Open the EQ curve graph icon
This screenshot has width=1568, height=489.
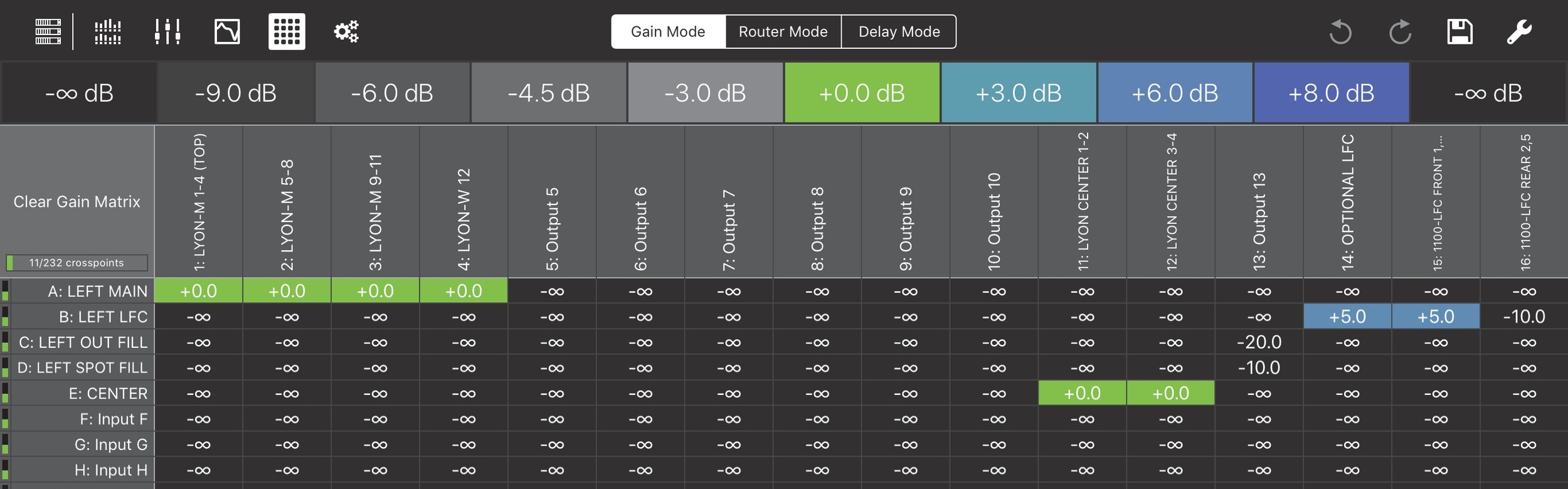click(x=227, y=31)
